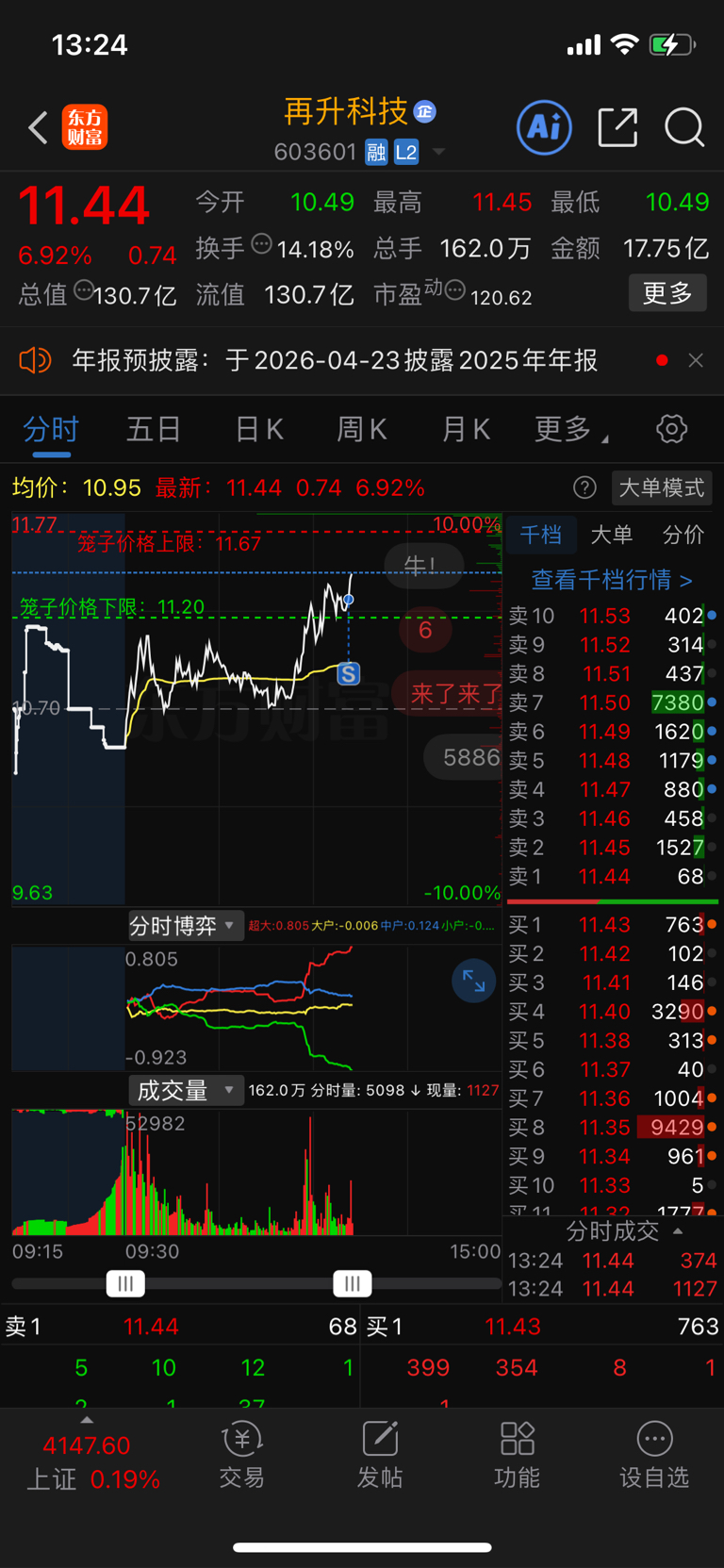Screen dimensions: 724x1568
Task: Tap the right time range slider handle
Action: click(x=352, y=1283)
